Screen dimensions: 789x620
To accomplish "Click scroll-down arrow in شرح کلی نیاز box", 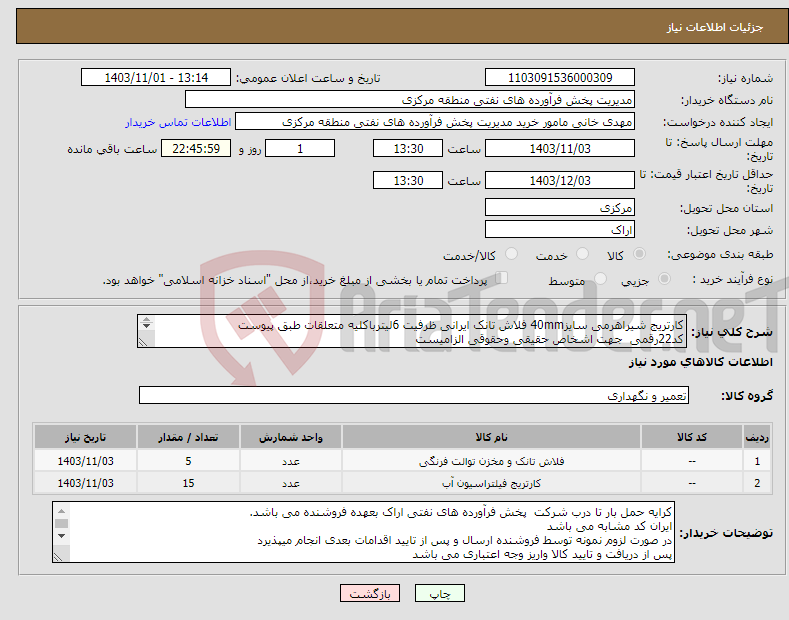I will pos(146,326).
